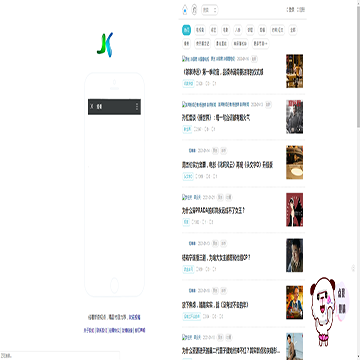Open the red poster thumbnail of the PRADA article
The width and height of the screenshot is (360, 360).
(x=295, y=210)
